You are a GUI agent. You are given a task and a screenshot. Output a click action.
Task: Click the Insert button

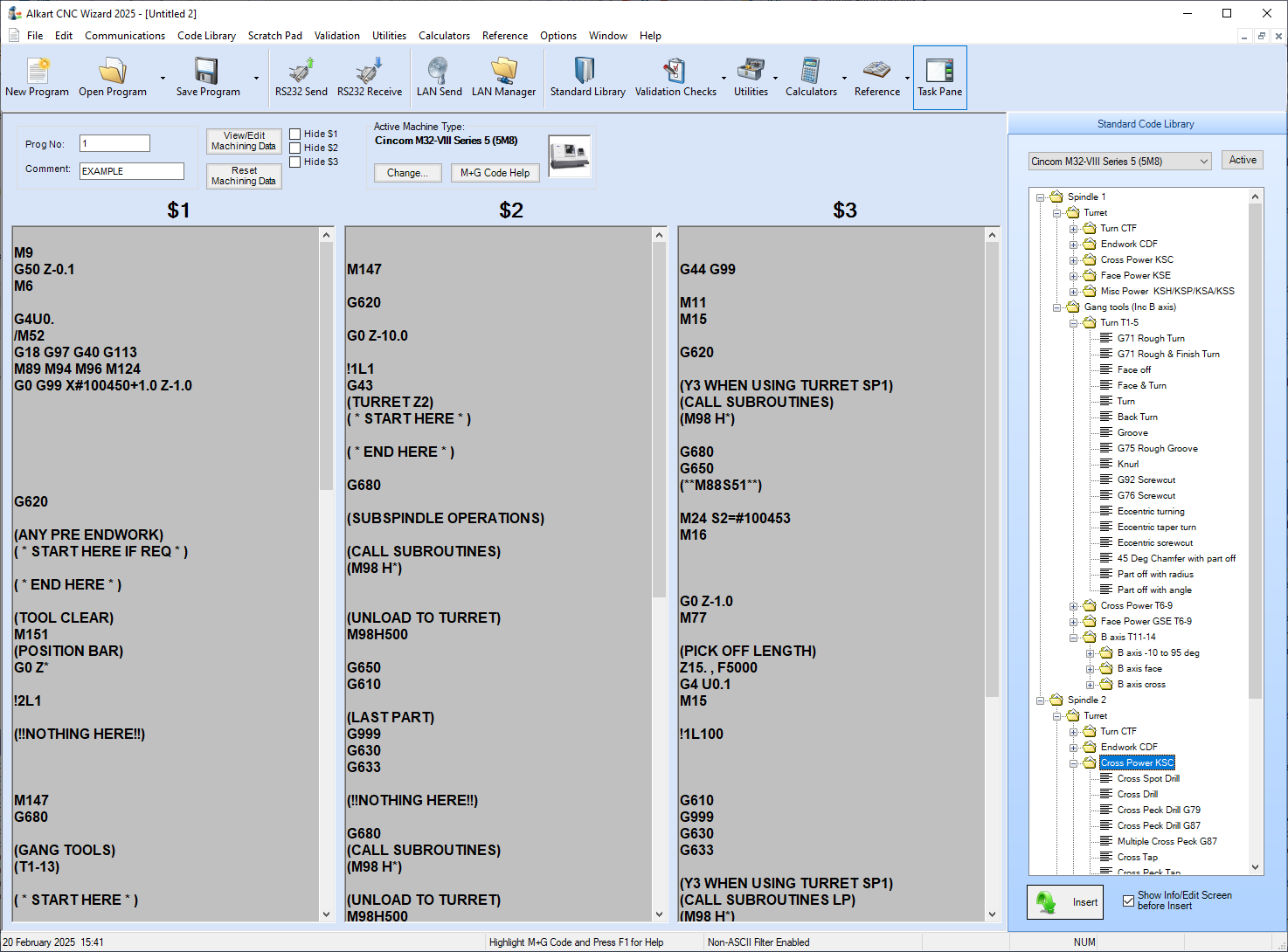coord(1065,902)
